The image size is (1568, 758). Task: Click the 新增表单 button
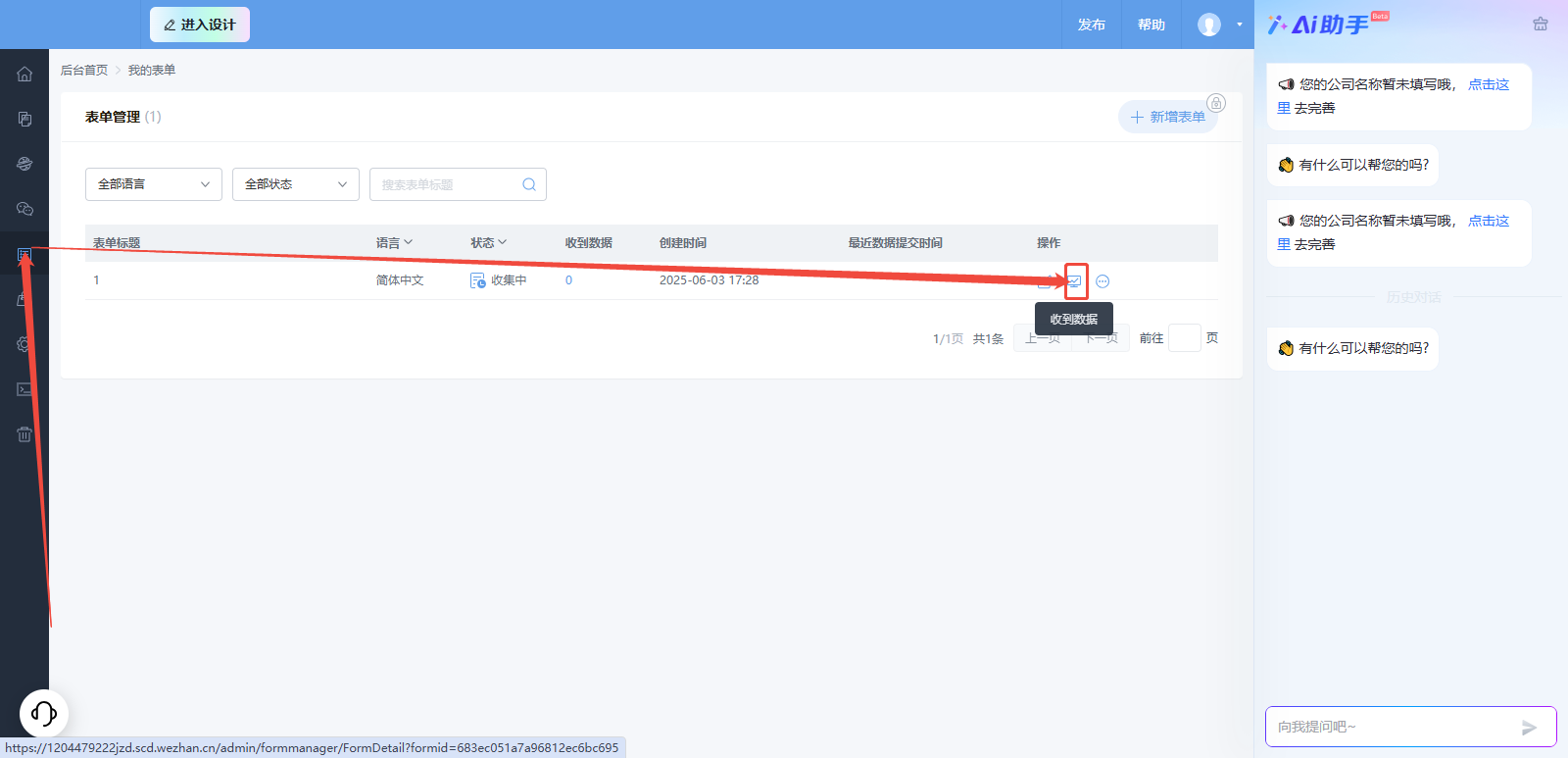1168,117
